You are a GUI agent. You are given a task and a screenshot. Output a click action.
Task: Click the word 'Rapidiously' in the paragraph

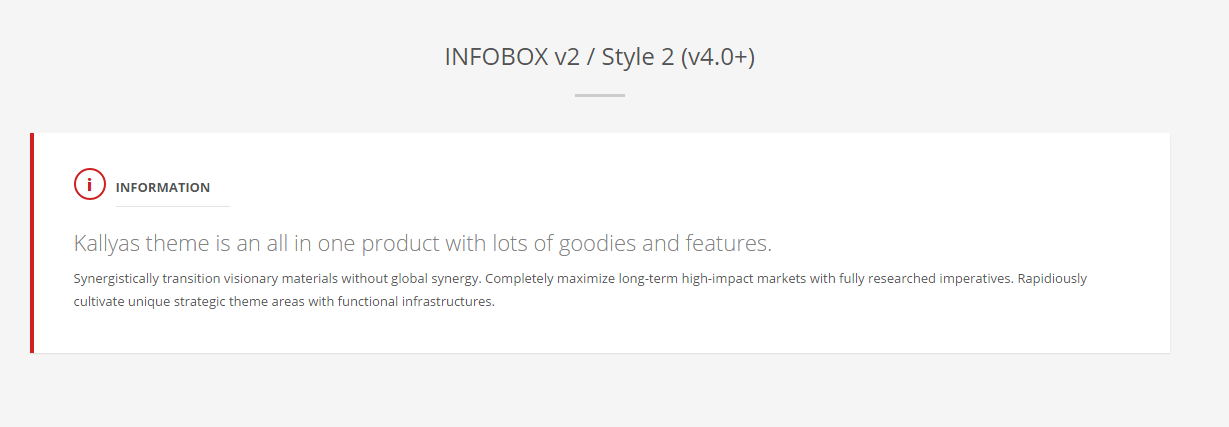pyautogui.click(x=1052, y=279)
